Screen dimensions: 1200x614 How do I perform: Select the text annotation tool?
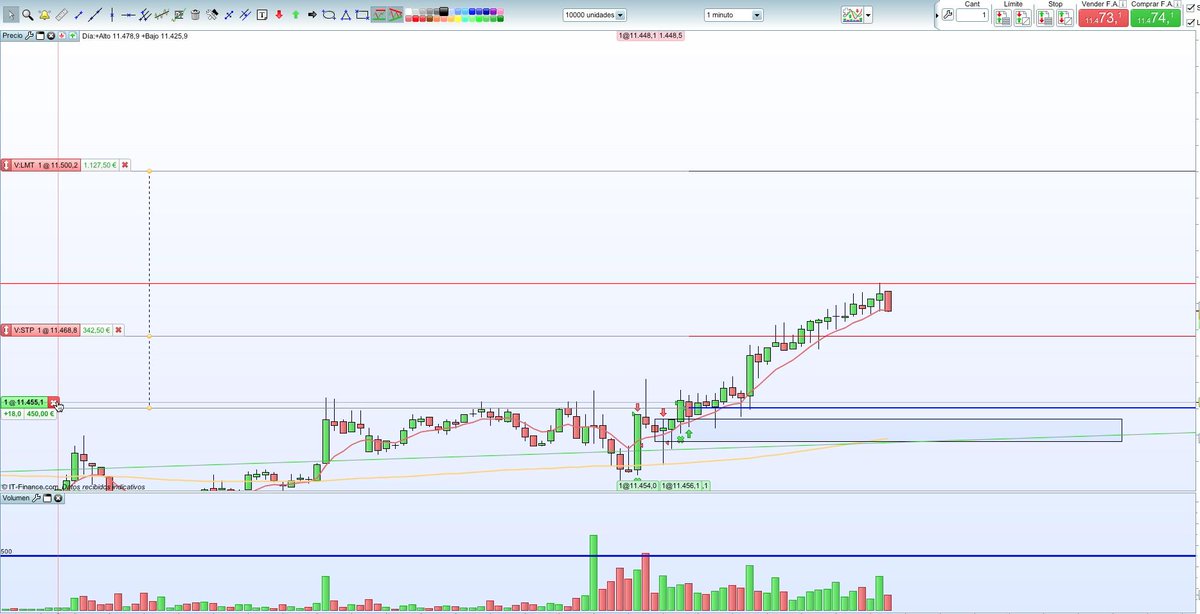(x=262, y=15)
